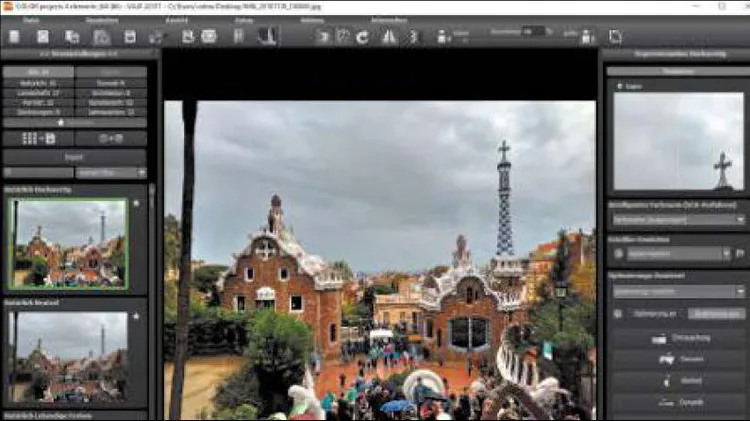Image resolution: width=750 pixels, height=421 pixels.
Task: Open the Add-ons menu
Action: pyautogui.click(x=312, y=21)
